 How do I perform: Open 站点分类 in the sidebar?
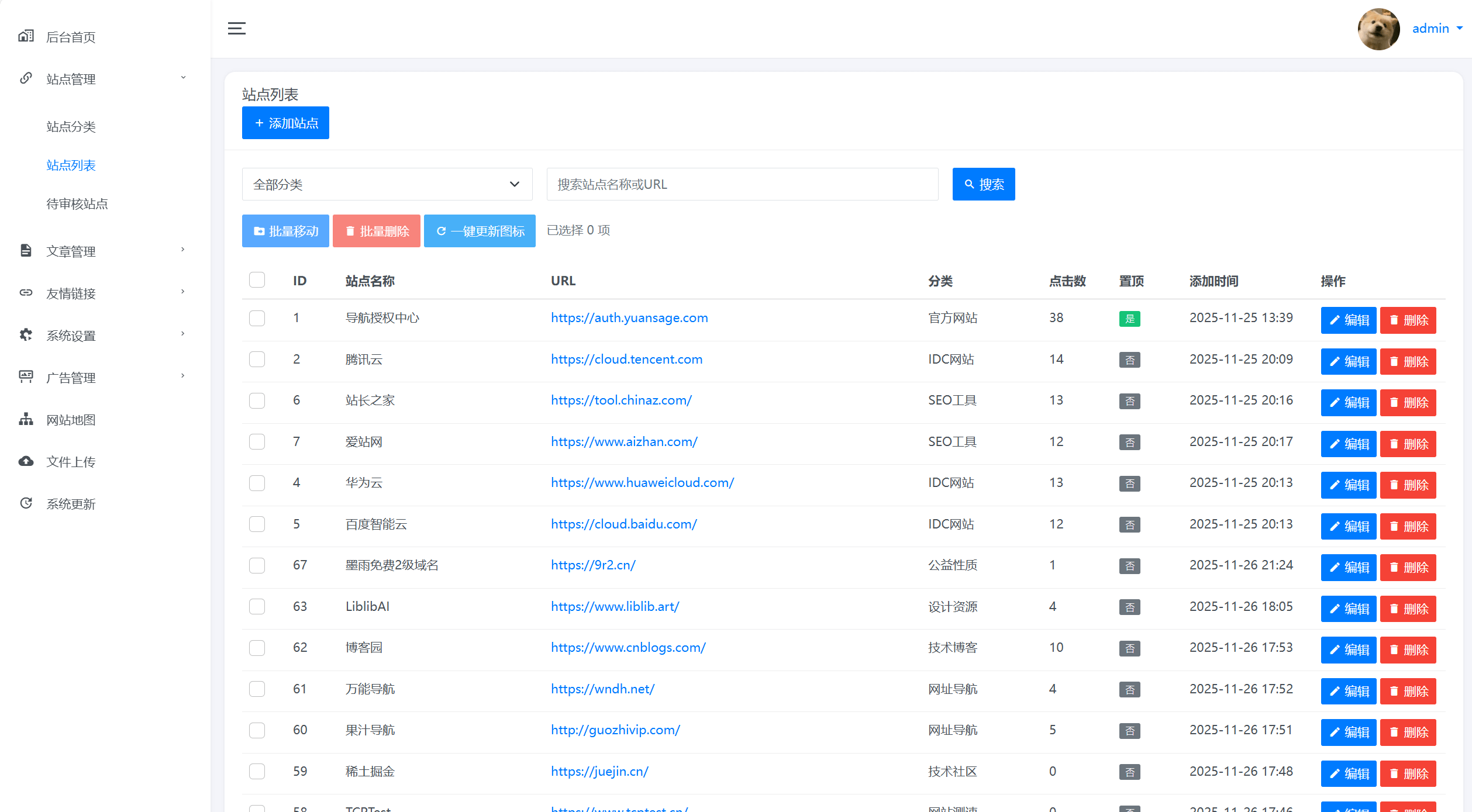pyautogui.click(x=71, y=126)
